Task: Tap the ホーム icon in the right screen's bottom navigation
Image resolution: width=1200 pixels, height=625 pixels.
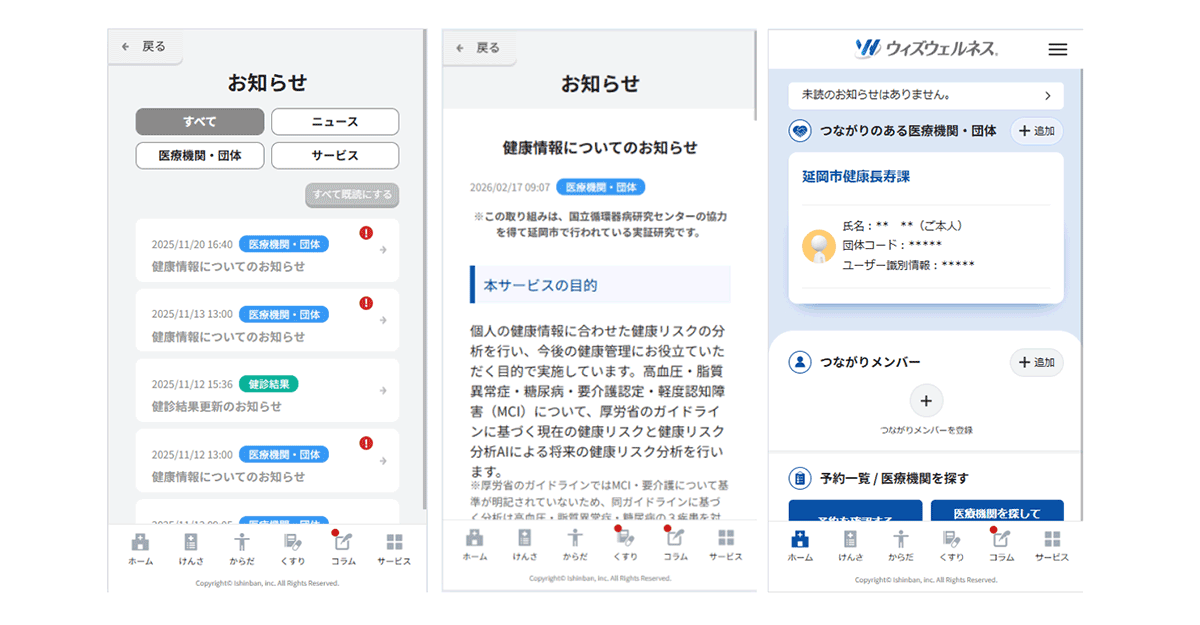Action: (x=800, y=546)
